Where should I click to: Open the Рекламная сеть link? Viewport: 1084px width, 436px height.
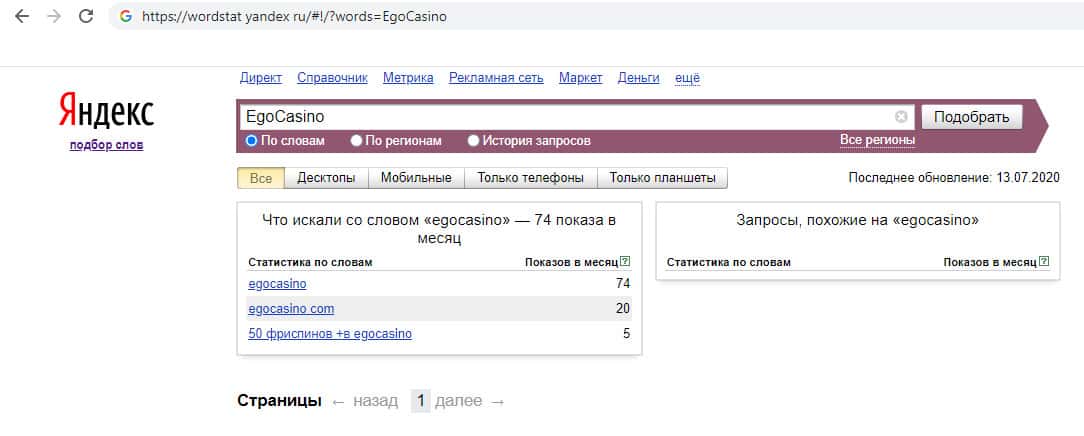click(496, 78)
